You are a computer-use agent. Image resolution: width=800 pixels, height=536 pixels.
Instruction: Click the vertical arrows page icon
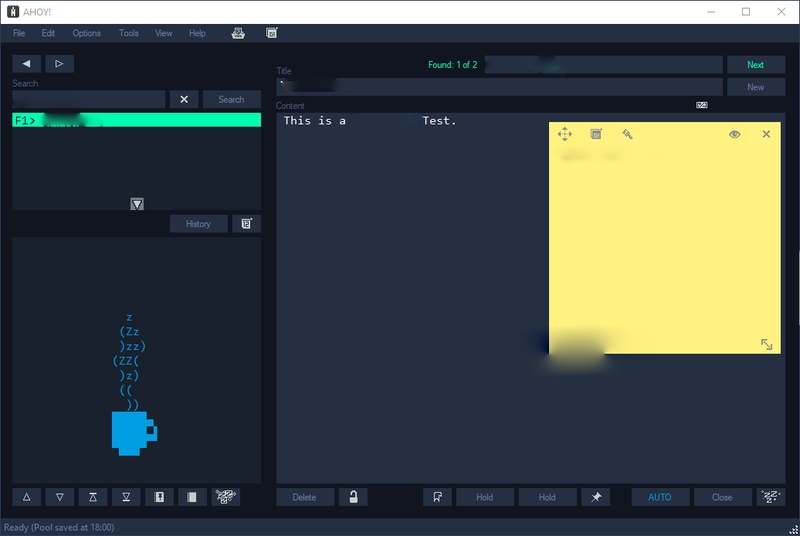point(159,497)
